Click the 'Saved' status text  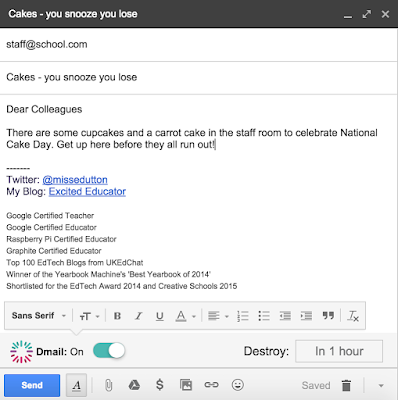coord(316,385)
